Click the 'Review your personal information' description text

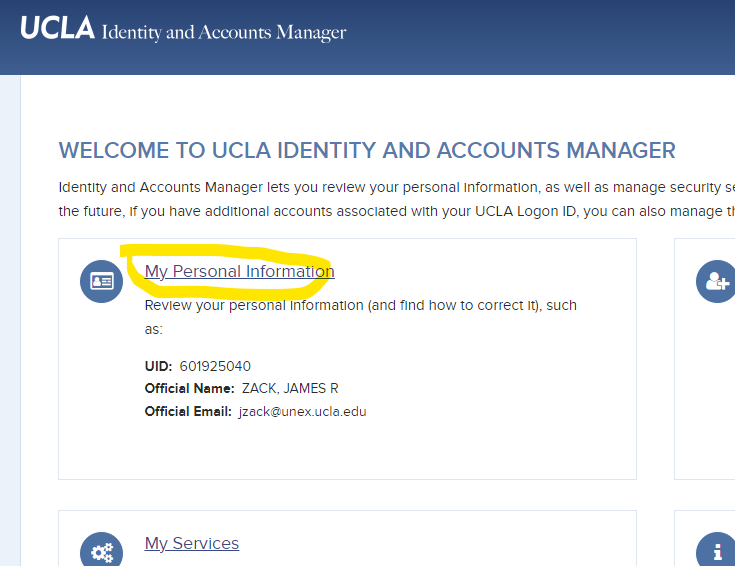tap(360, 317)
